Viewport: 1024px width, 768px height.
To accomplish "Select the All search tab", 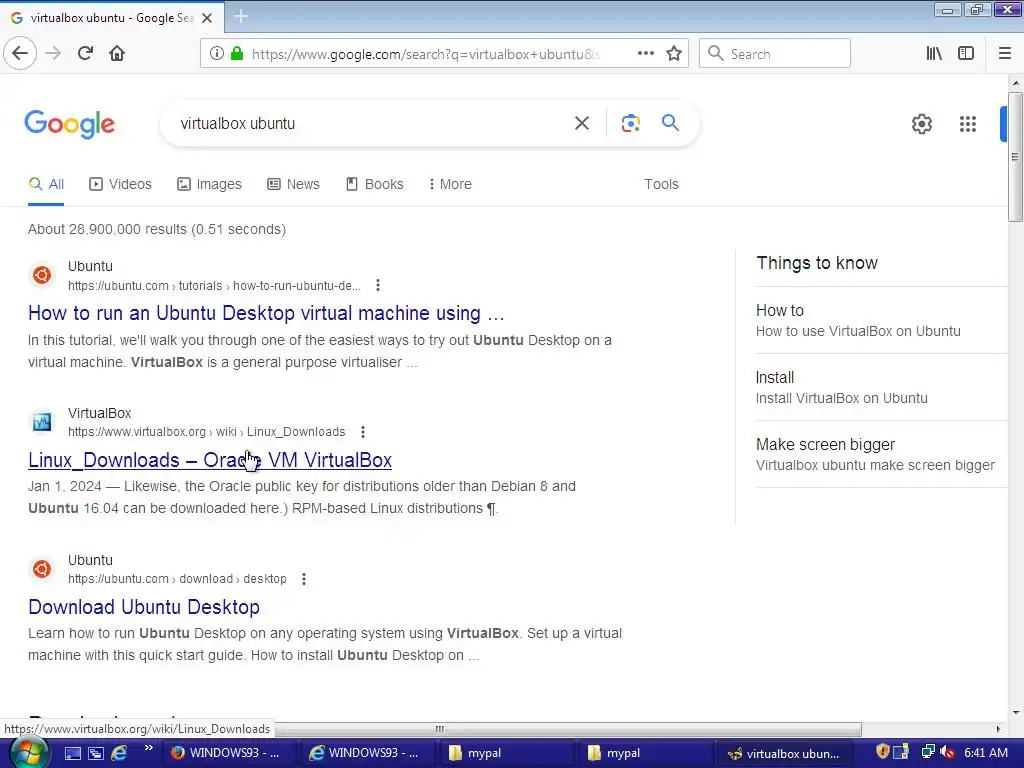I will coord(46,184).
